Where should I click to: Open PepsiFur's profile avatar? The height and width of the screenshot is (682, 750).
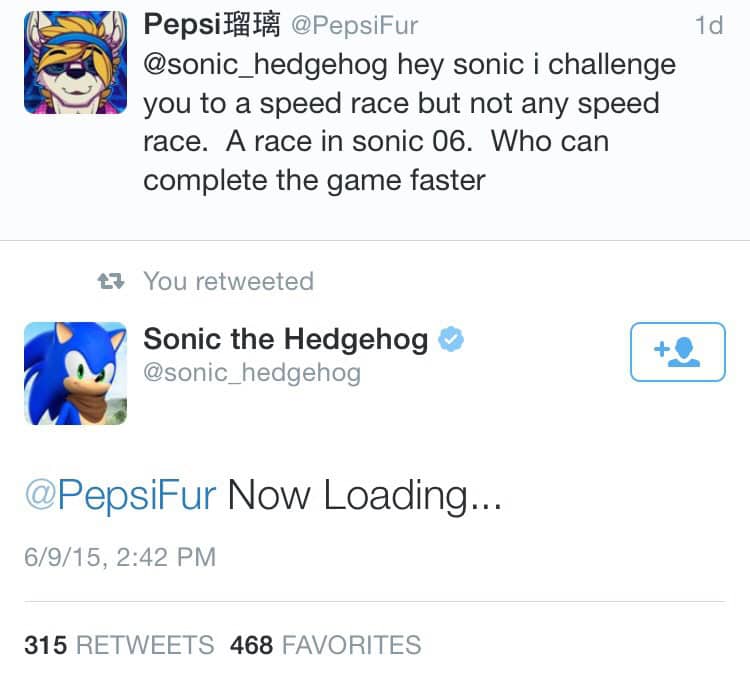[76, 62]
